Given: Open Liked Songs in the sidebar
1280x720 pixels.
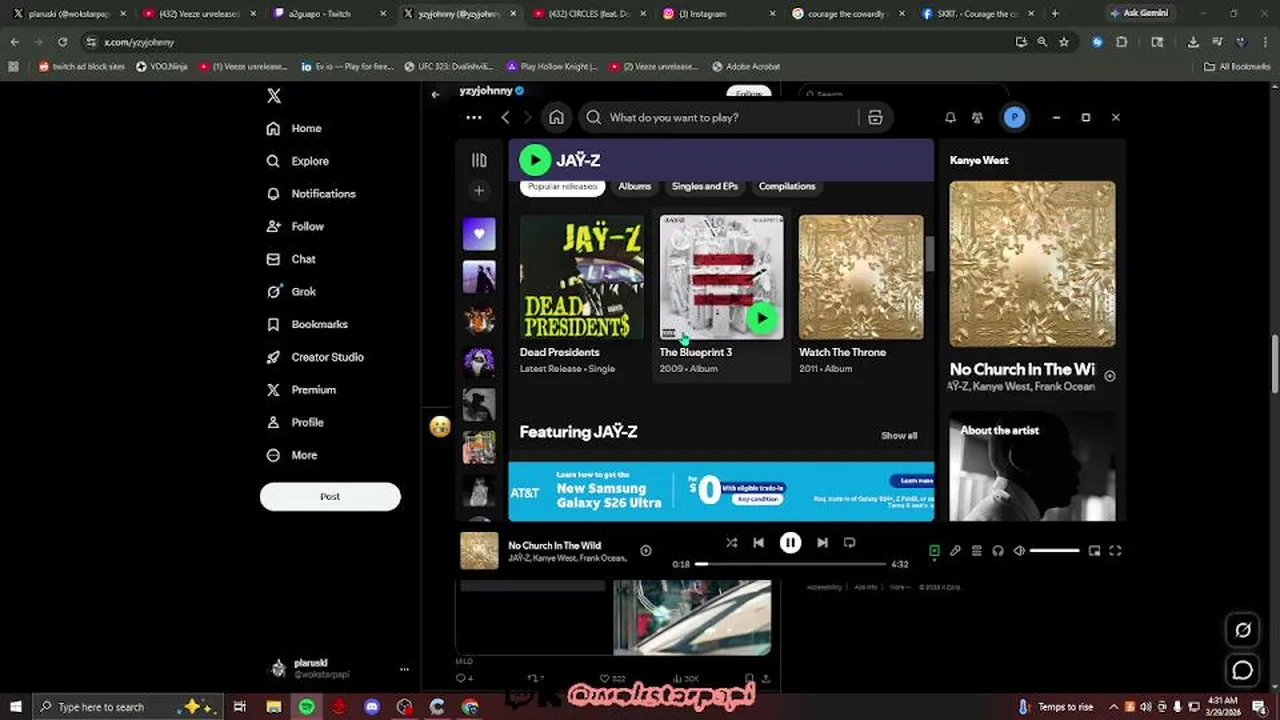Looking at the screenshot, I should pos(479,234).
